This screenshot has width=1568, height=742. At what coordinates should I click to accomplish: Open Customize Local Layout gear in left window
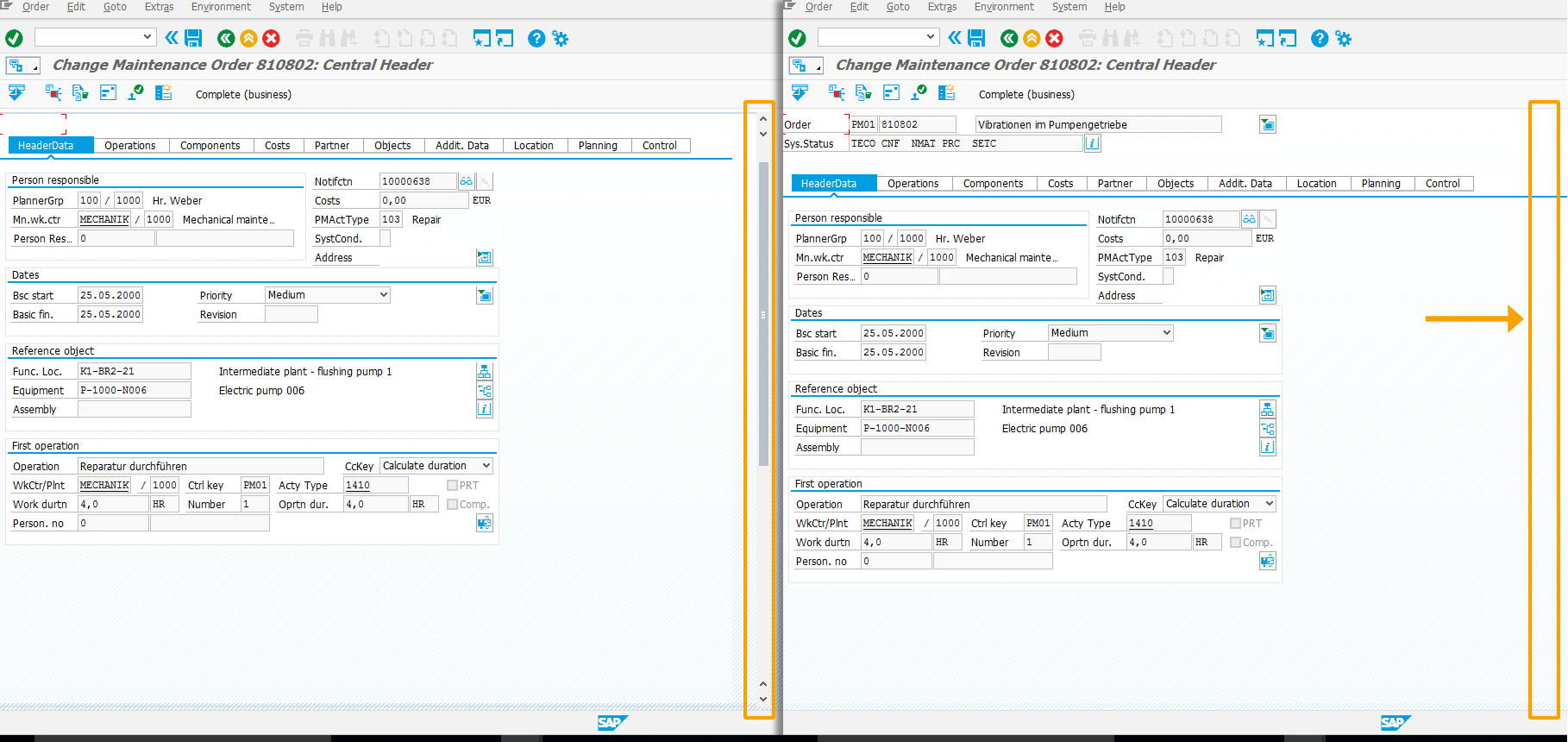(x=561, y=38)
